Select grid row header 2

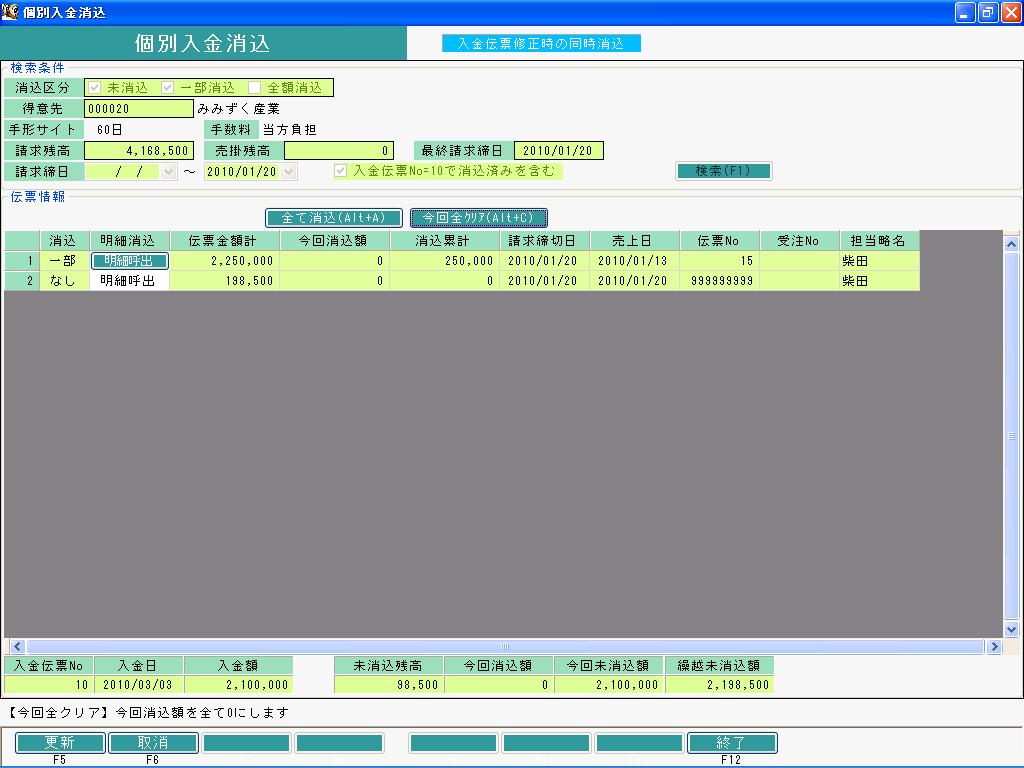pos(22,281)
